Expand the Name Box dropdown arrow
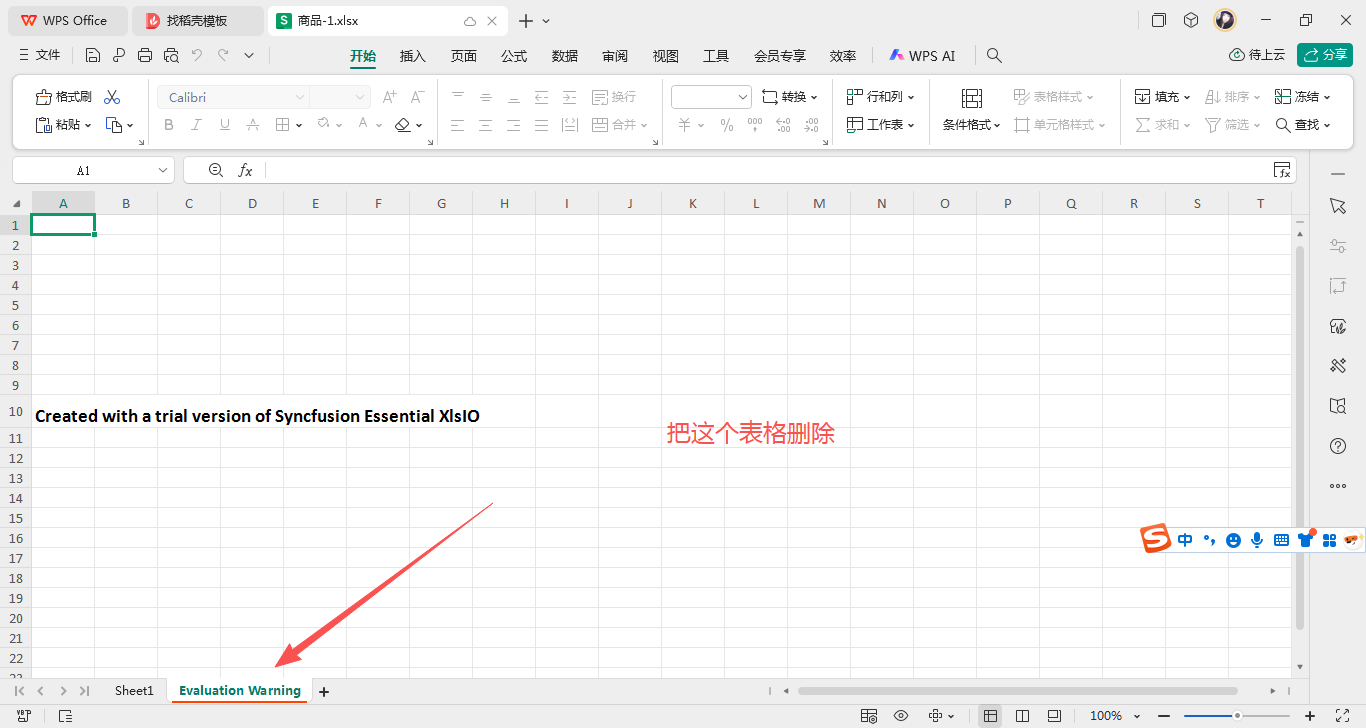The image size is (1366, 728). [x=163, y=171]
